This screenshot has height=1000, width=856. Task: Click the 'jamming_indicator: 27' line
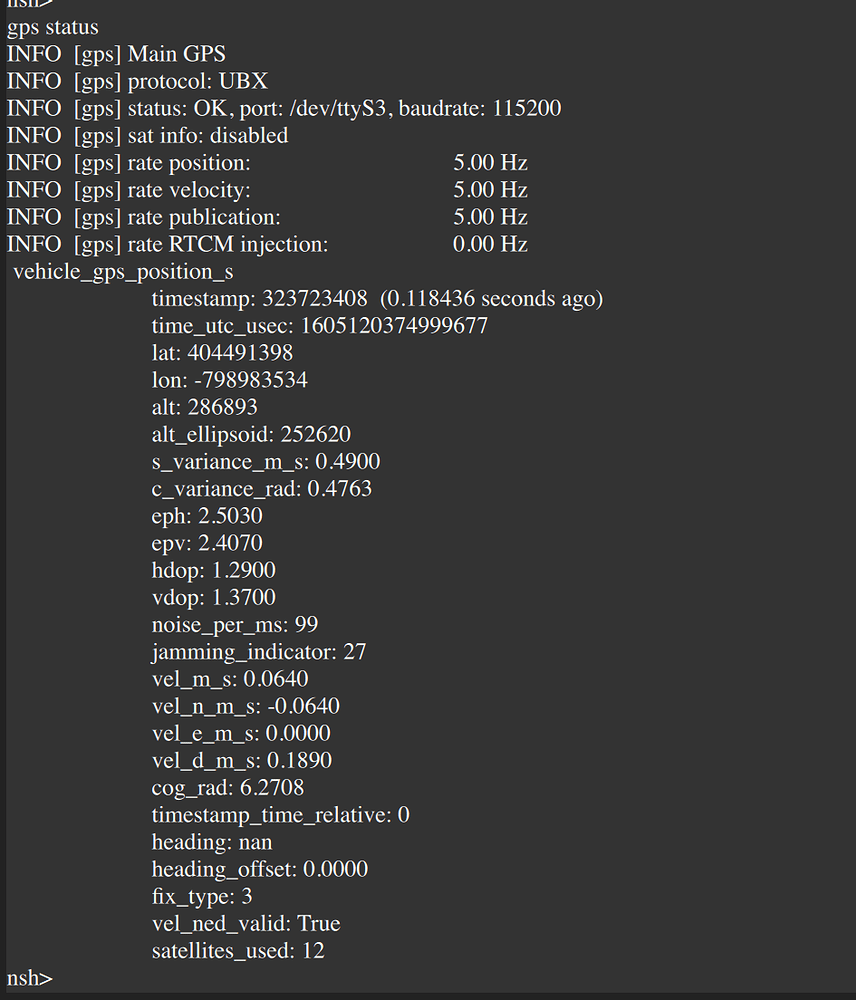point(259,652)
